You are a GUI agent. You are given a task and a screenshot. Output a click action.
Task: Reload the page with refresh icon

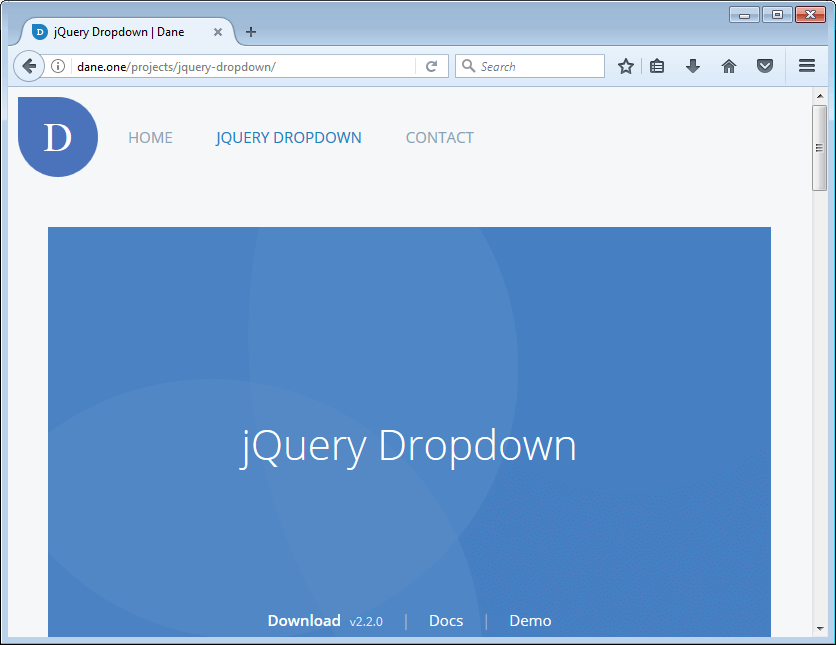point(432,66)
